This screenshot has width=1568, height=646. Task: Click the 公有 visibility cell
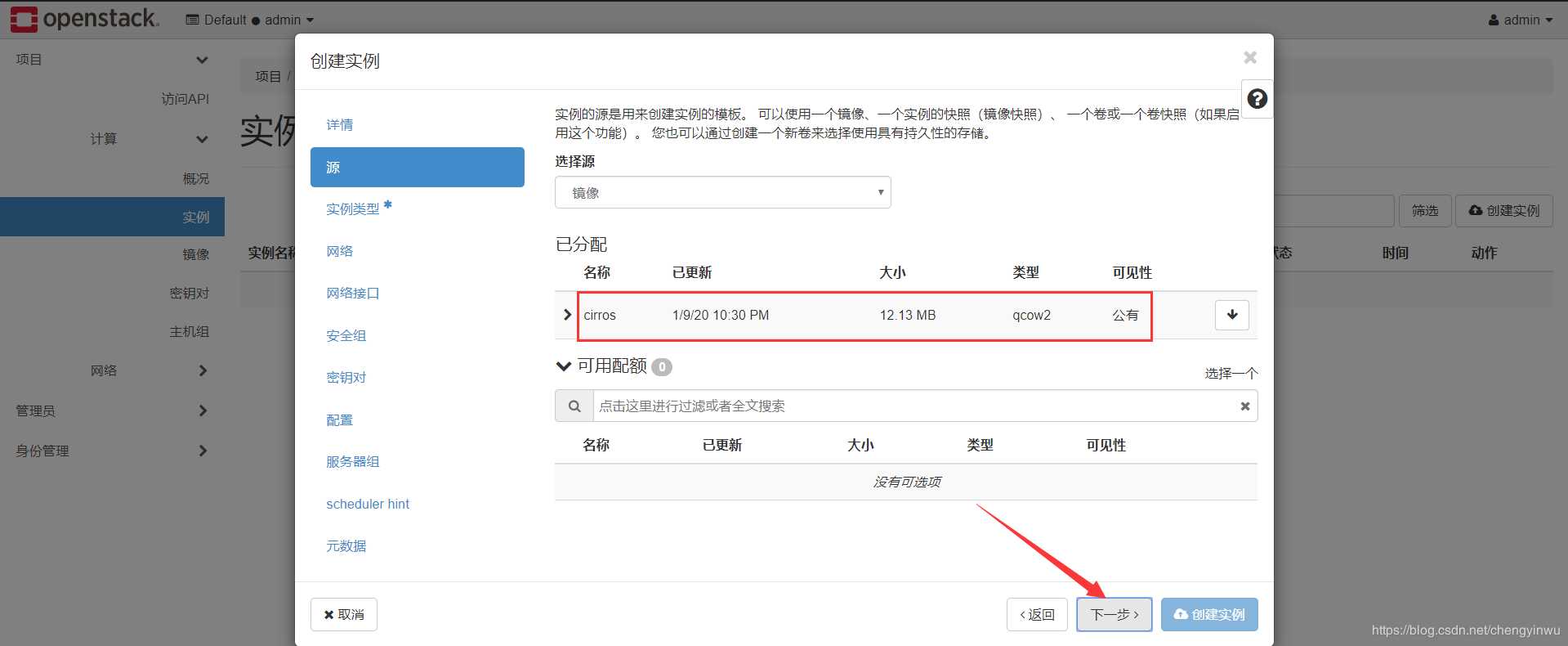1125,315
